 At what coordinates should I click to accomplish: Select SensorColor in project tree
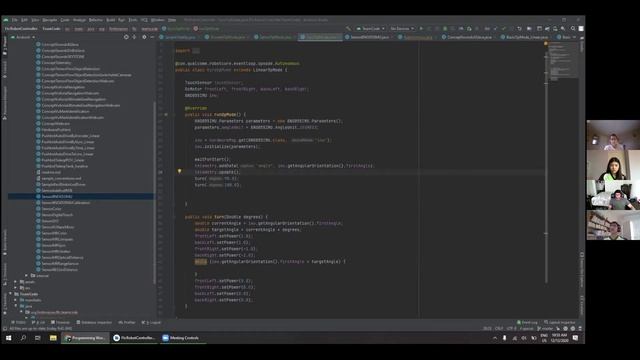[x=51, y=209]
